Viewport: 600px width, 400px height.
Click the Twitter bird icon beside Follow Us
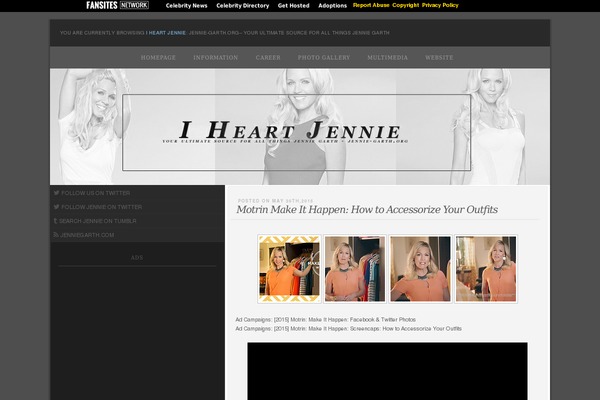pyautogui.click(x=57, y=193)
